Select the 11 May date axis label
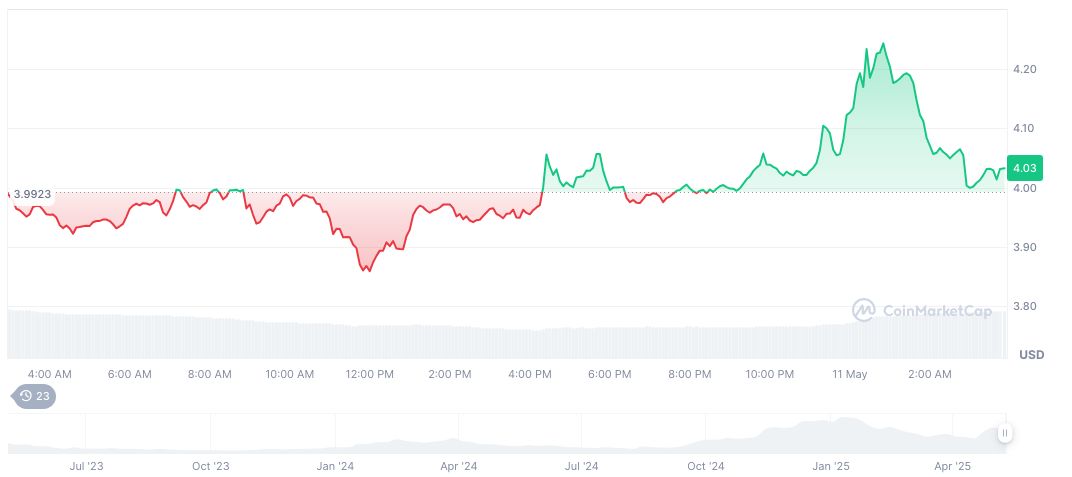The width and height of the screenshot is (1072, 477). [x=850, y=374]
